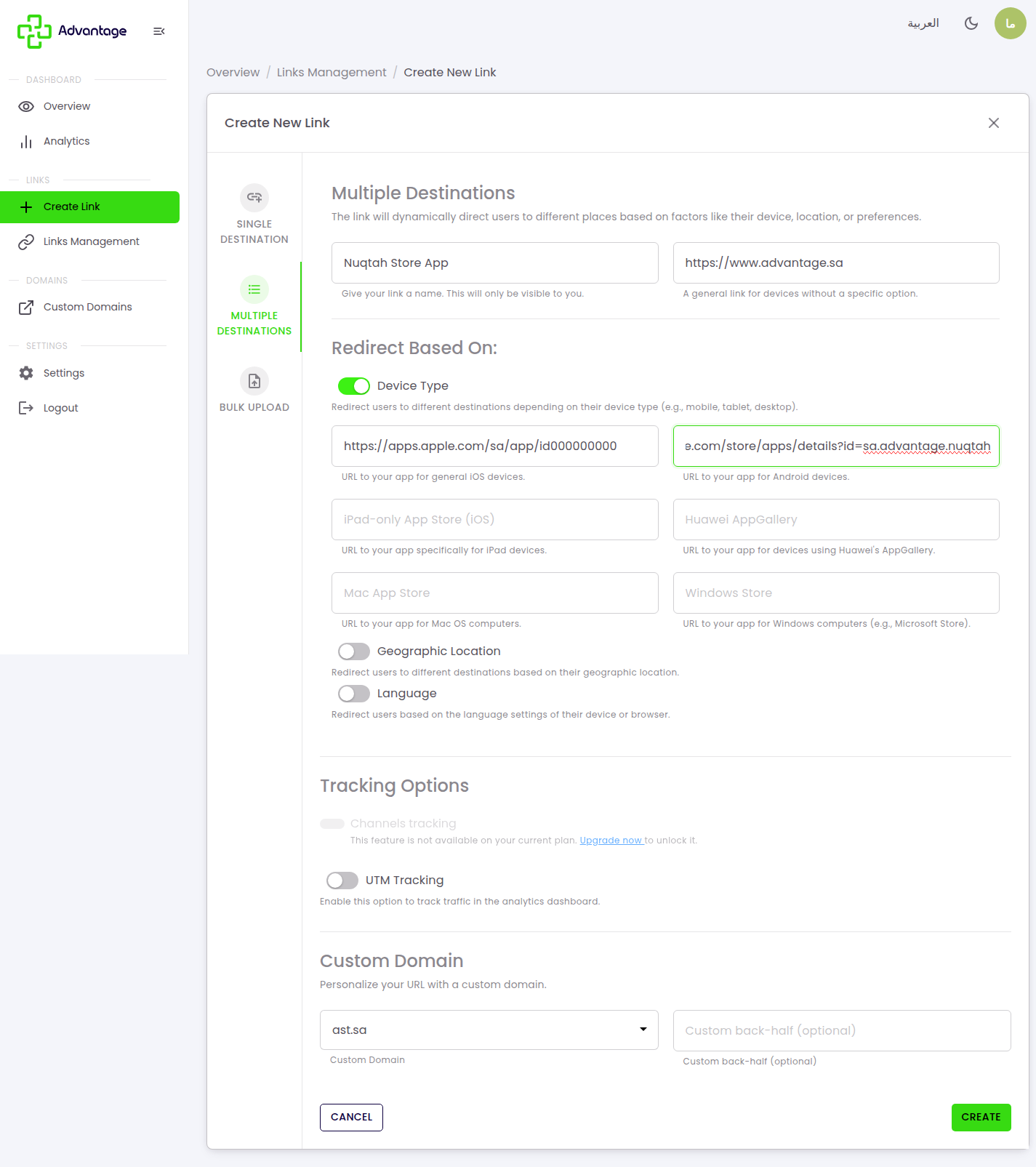The height and width of the screenshot is (1167, 1036).
Task: Click the CANCEL button
Action: pyautogui.click(x=351, y=1118)
